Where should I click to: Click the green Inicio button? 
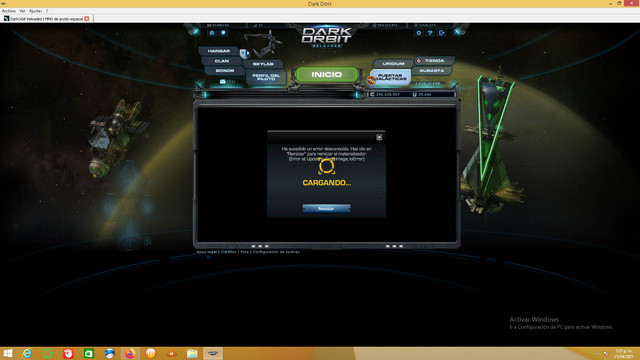[x=327, y=74]
